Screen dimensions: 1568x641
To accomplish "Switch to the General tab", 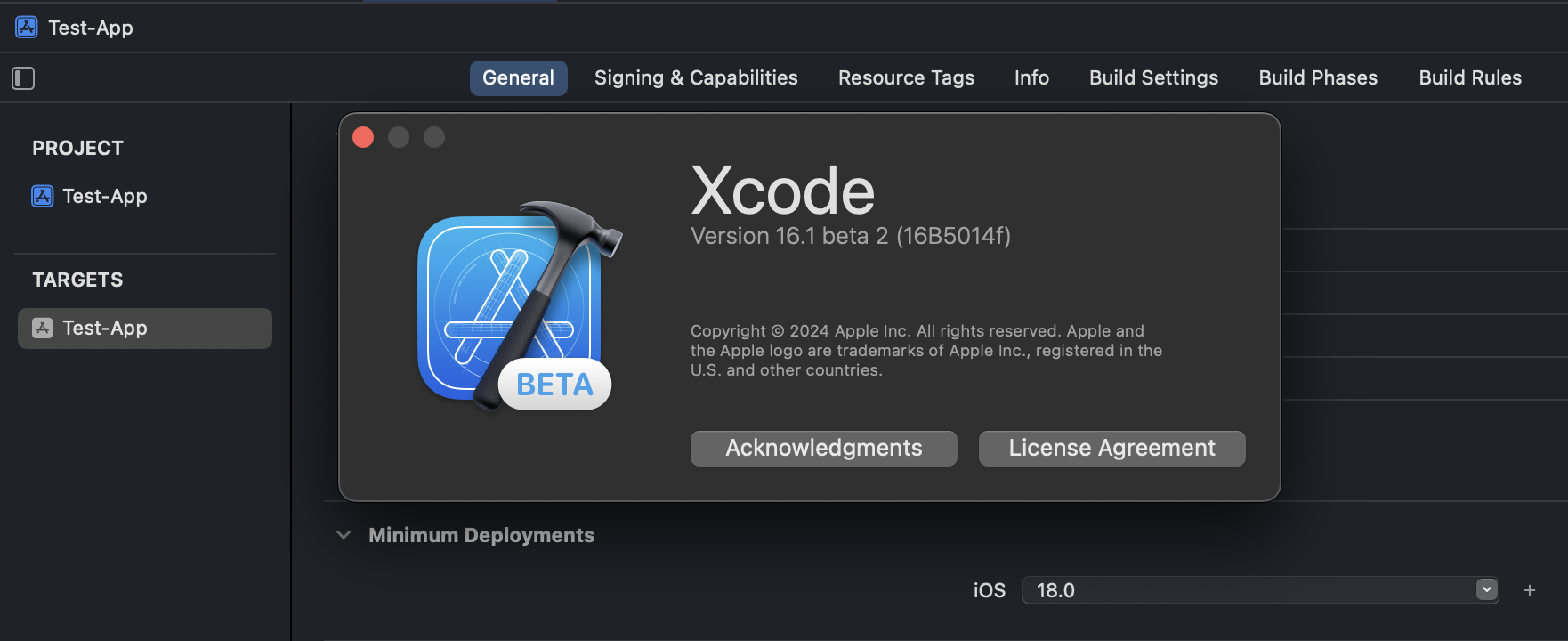I will pos(518,78).
